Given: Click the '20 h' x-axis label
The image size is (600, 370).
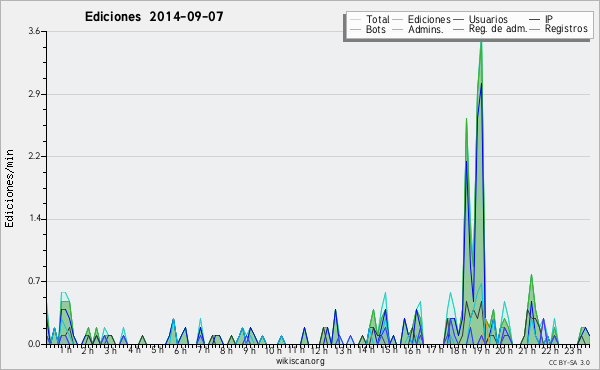Looking at the screenshot, I should pyautogui.click(x=504, y=351).
